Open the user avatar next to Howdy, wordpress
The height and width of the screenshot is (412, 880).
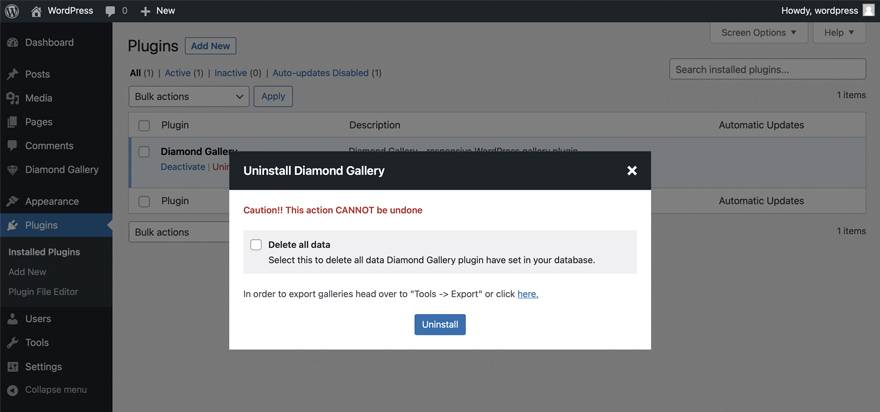click(868, 11)
